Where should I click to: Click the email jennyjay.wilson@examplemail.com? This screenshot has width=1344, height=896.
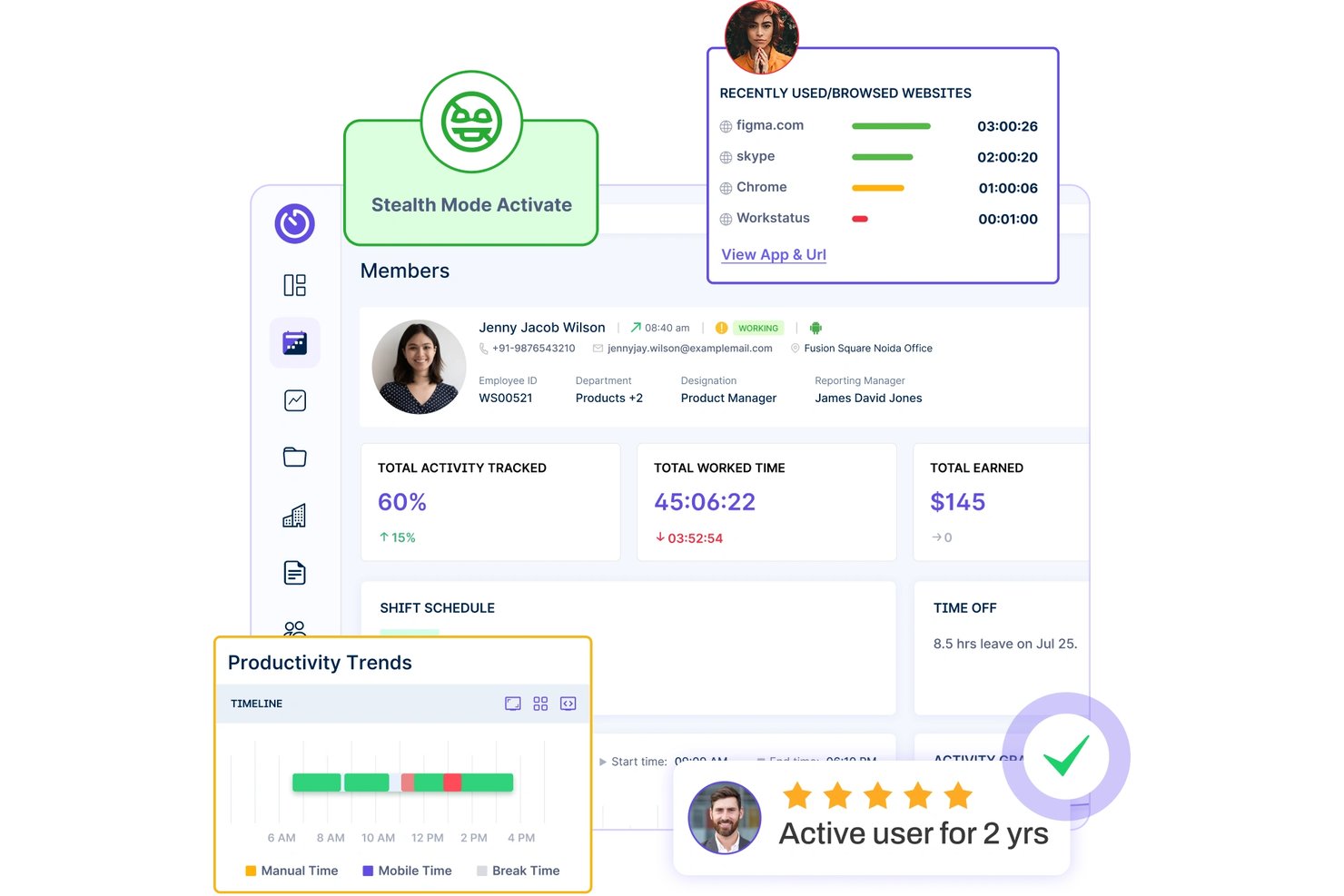690,349
